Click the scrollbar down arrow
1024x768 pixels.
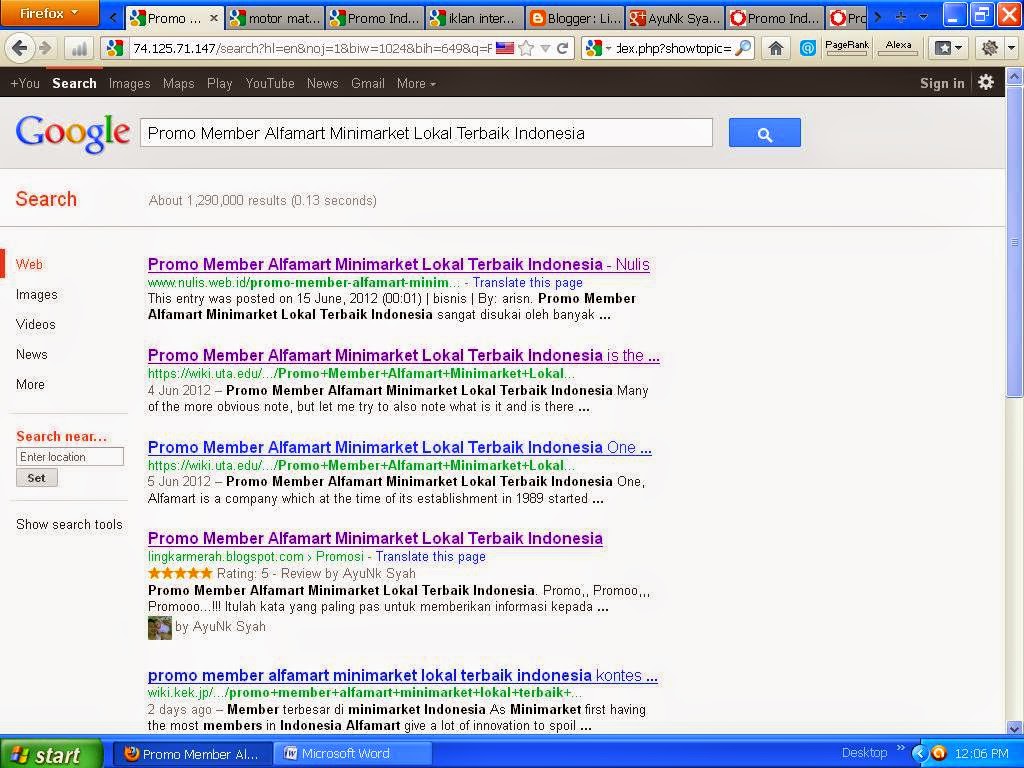click(1014, 728)
